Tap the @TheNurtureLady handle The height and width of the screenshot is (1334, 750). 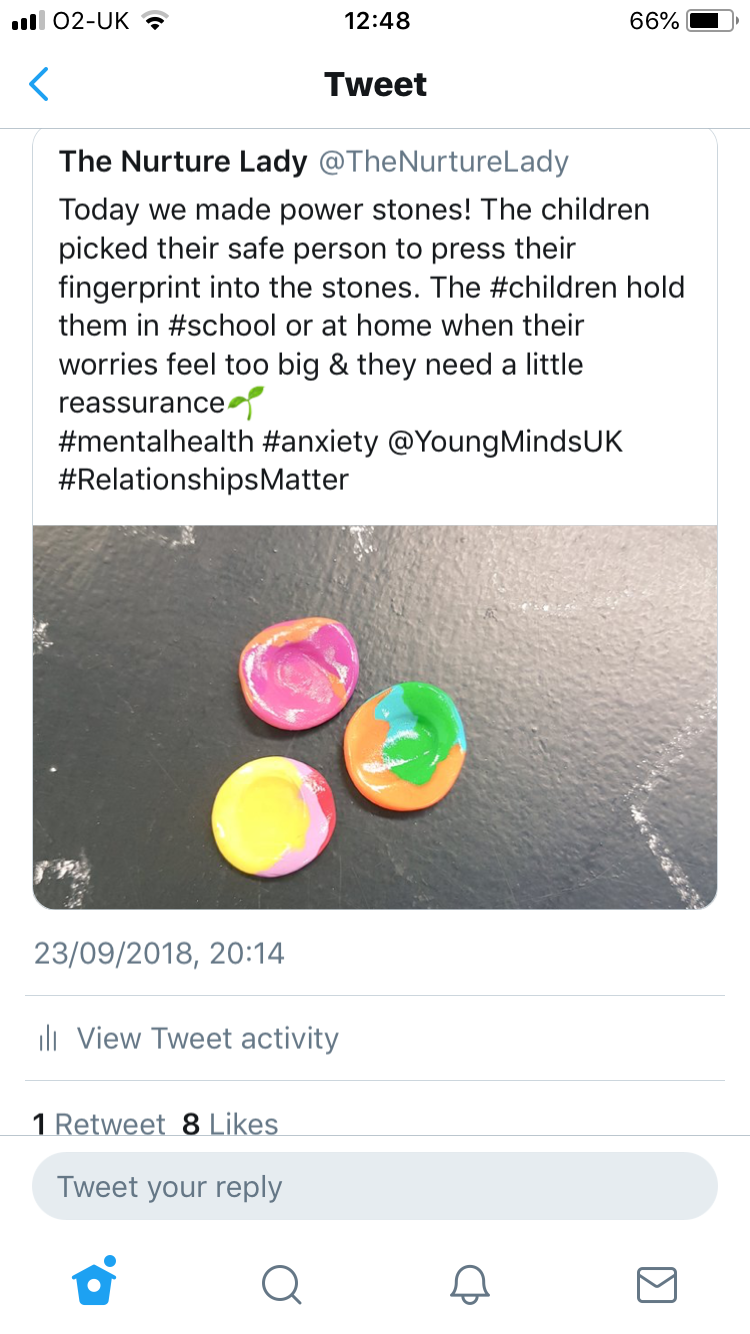pos(443,162)
